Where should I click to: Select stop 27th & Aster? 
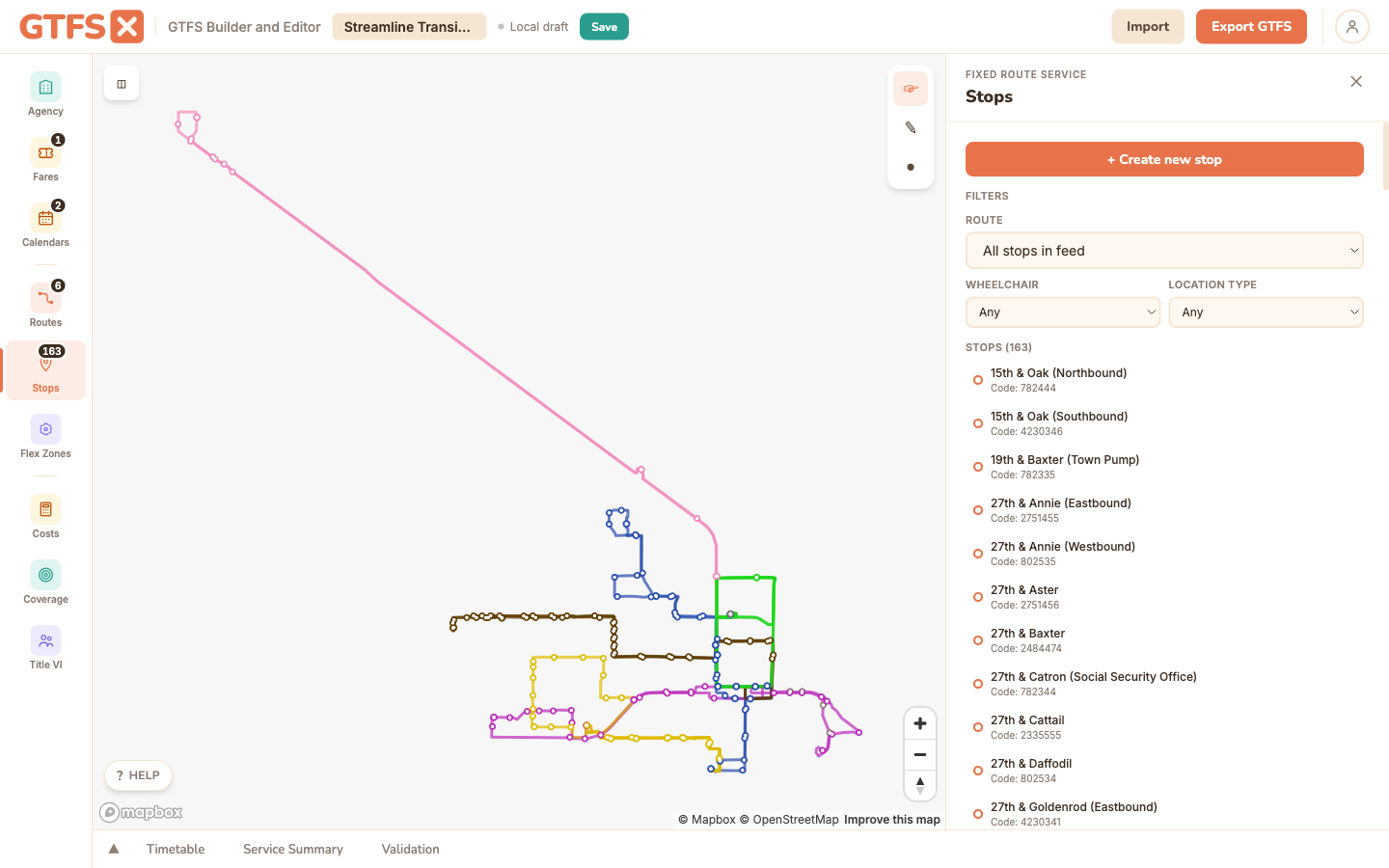(x=1164, y=597)
